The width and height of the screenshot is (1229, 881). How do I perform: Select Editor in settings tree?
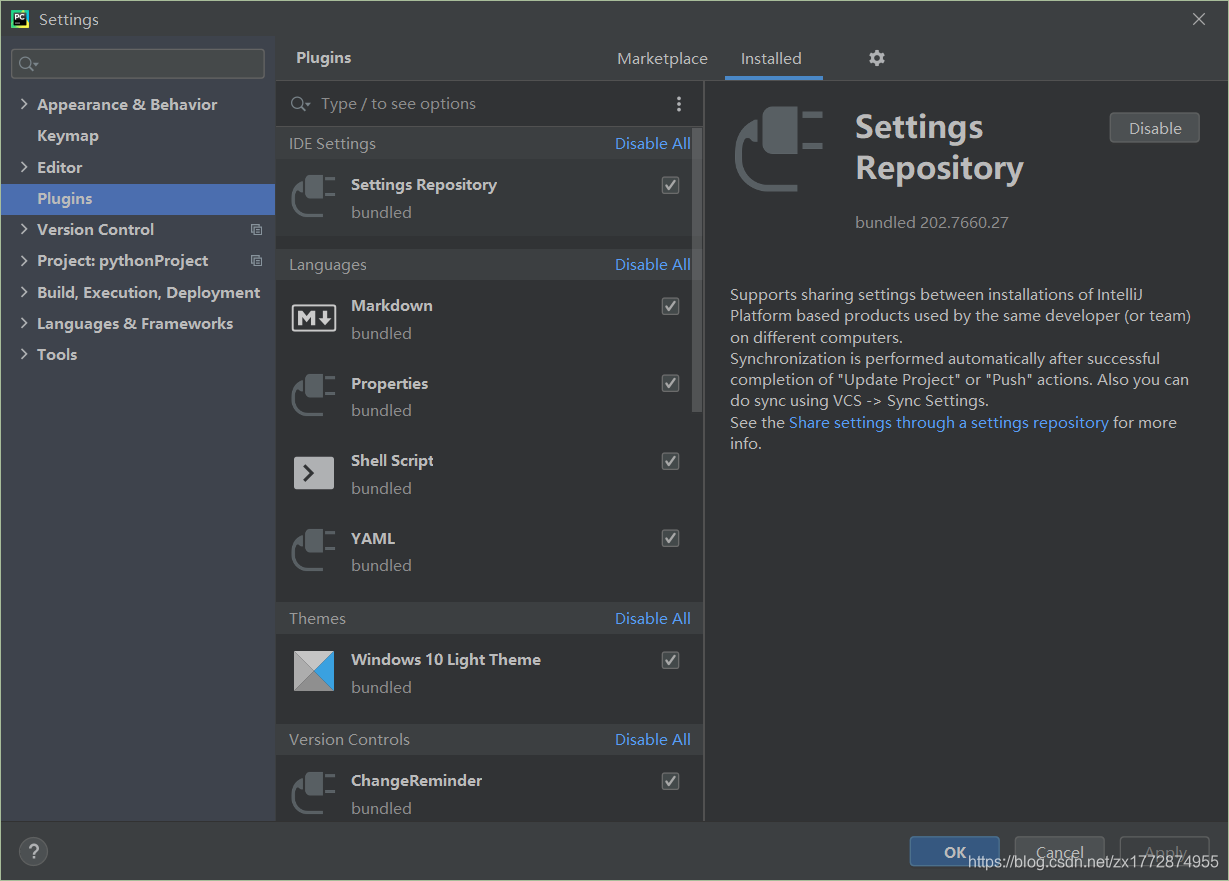coord(60,167)
